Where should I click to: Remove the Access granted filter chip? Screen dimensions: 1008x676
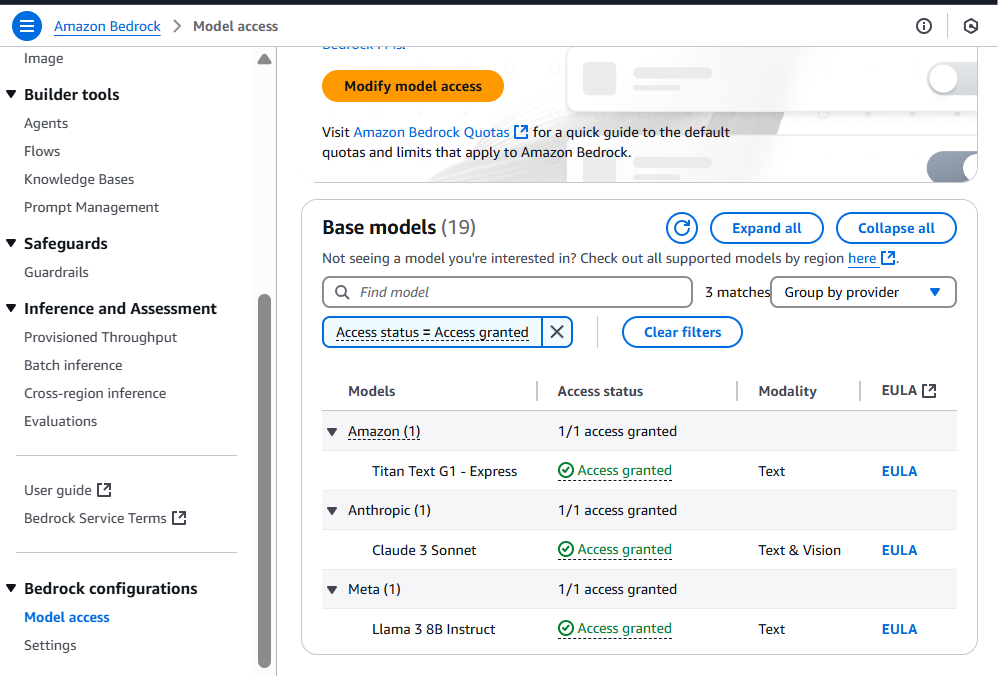557,332
